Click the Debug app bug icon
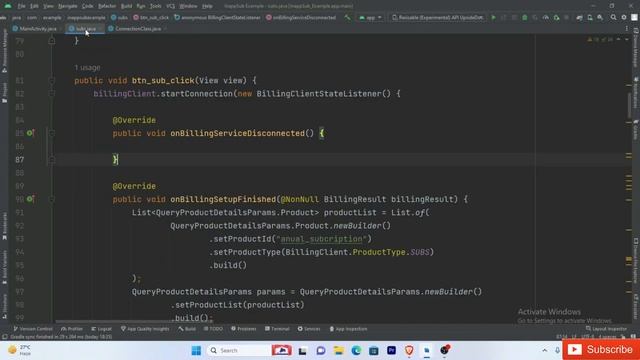 point(525,18)
